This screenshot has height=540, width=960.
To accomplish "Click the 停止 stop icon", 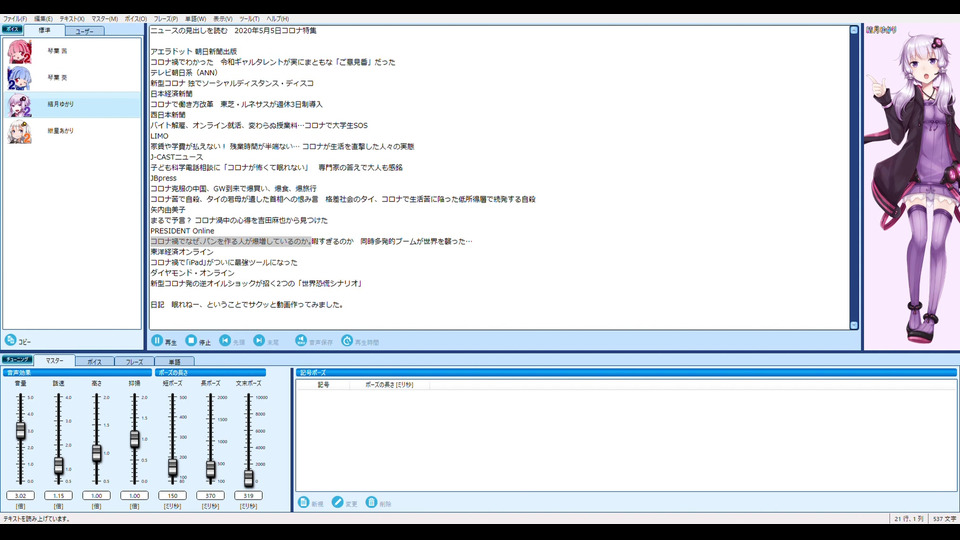I will 192,340.
